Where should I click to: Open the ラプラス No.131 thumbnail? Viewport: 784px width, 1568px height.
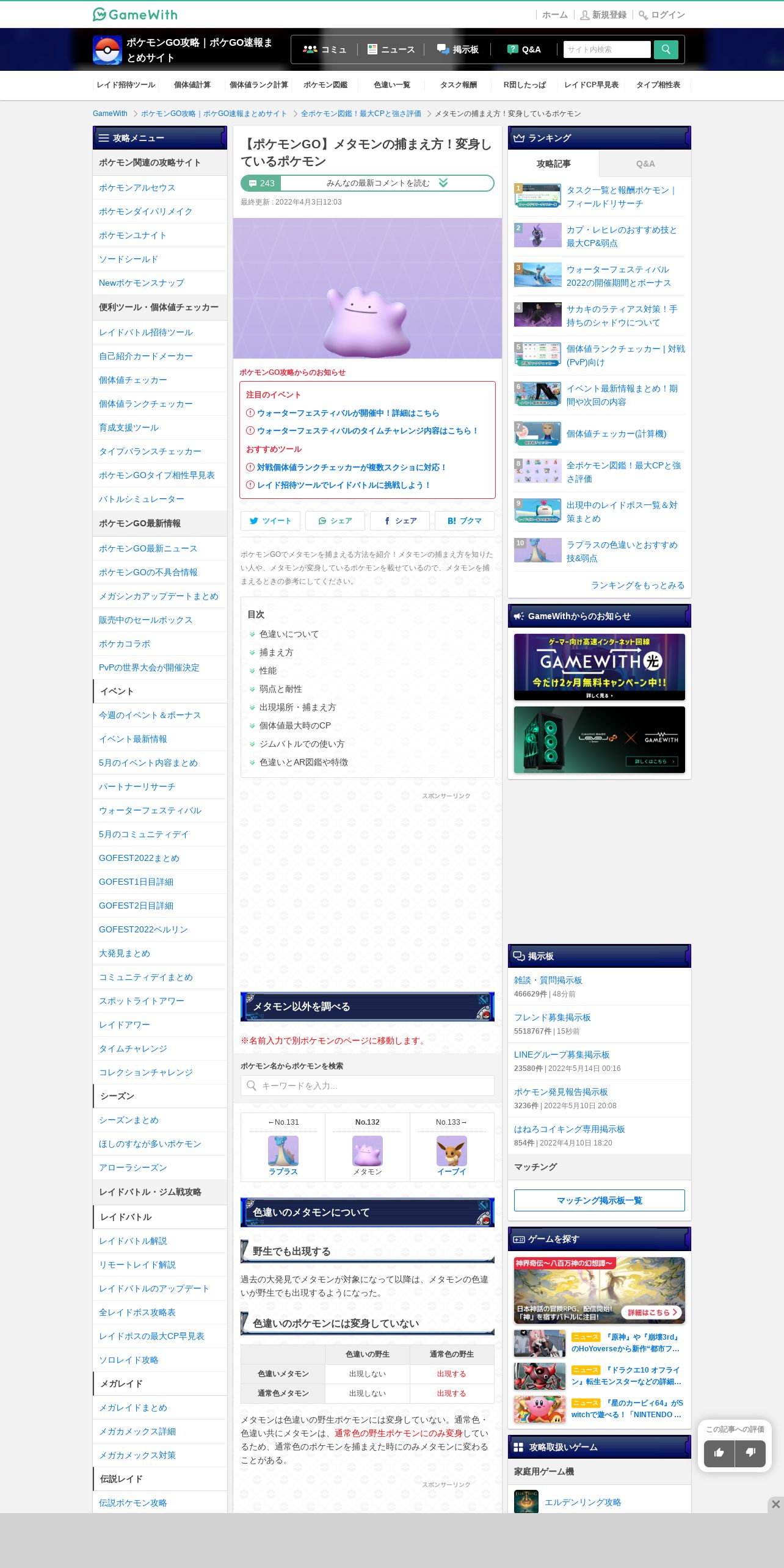pyautogui.click(x=283, y=1151)
